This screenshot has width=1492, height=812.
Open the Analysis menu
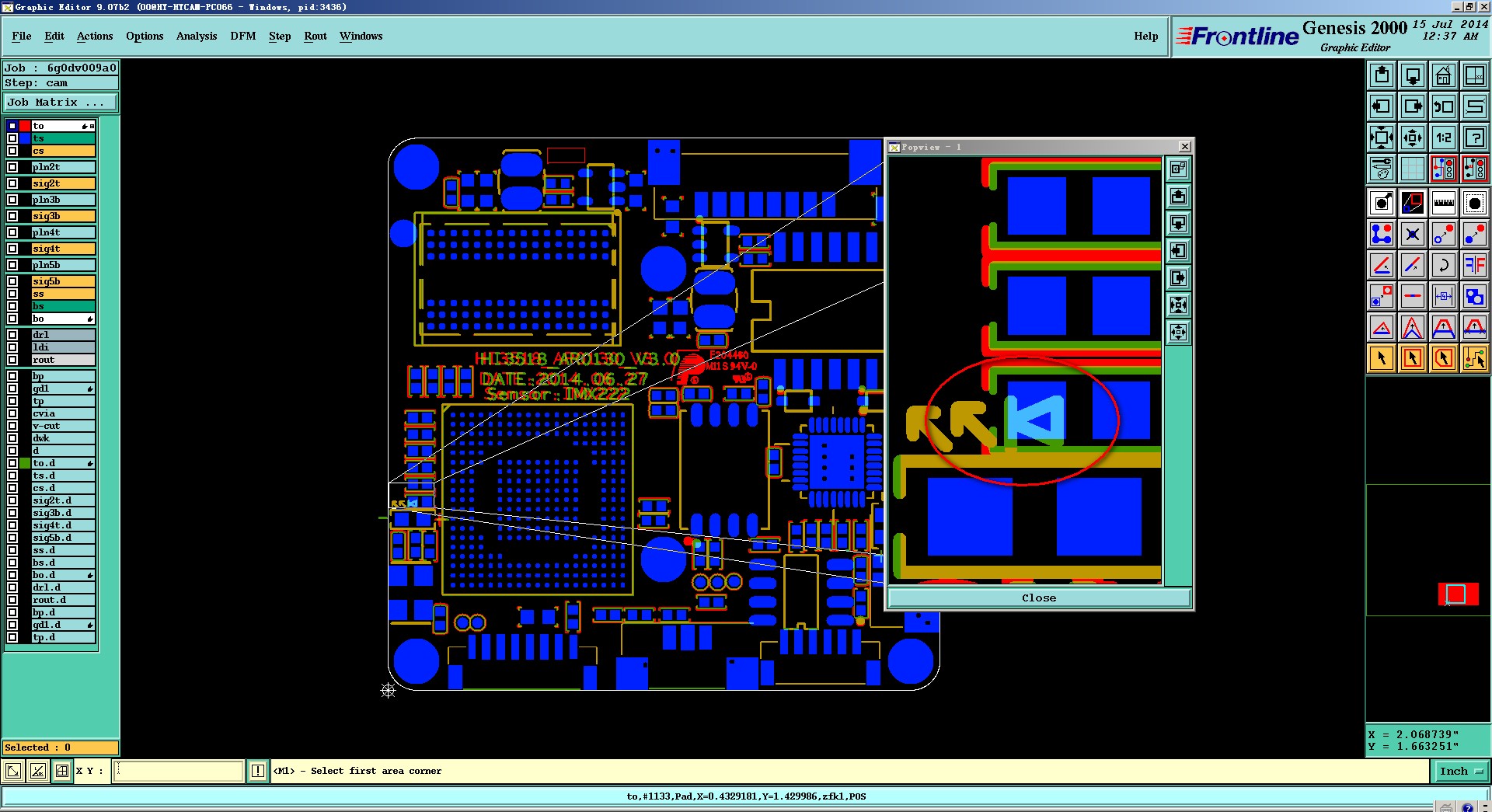[x=196, y=36]
